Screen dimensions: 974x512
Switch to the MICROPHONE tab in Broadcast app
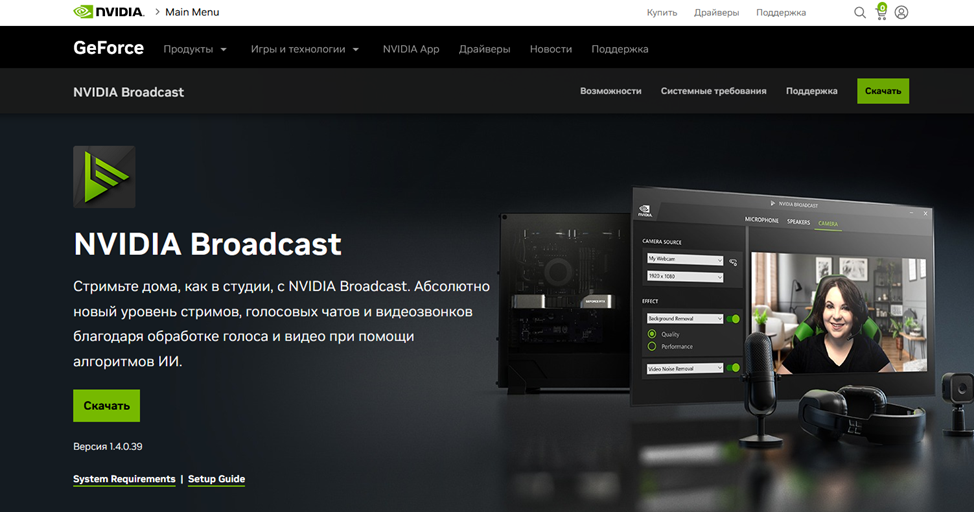point(762,220)
